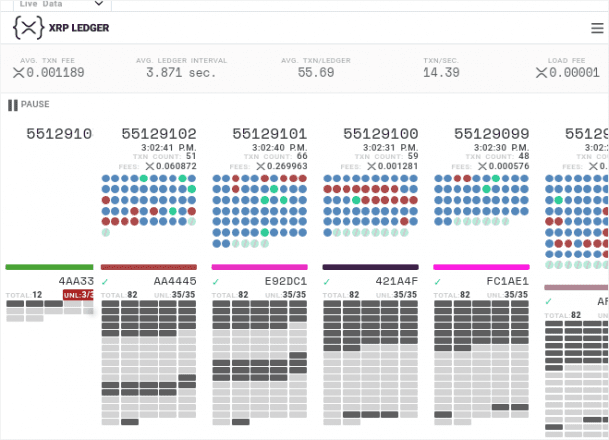
Task: Click the fees XRP icon for ledger 55129102
Action: (x=150, y=166)
